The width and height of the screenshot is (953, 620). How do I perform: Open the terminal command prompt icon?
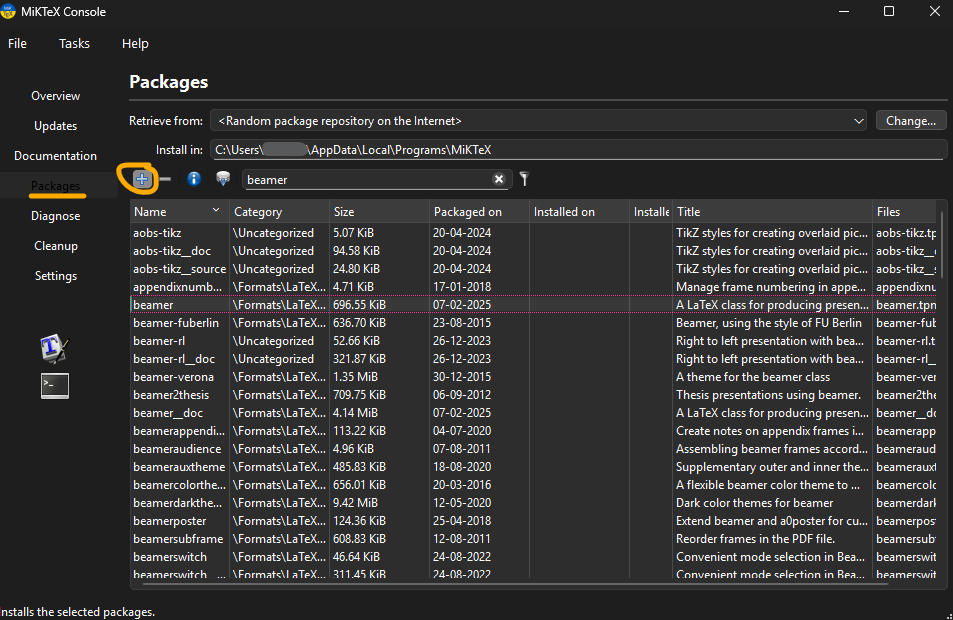pos(55,386)
